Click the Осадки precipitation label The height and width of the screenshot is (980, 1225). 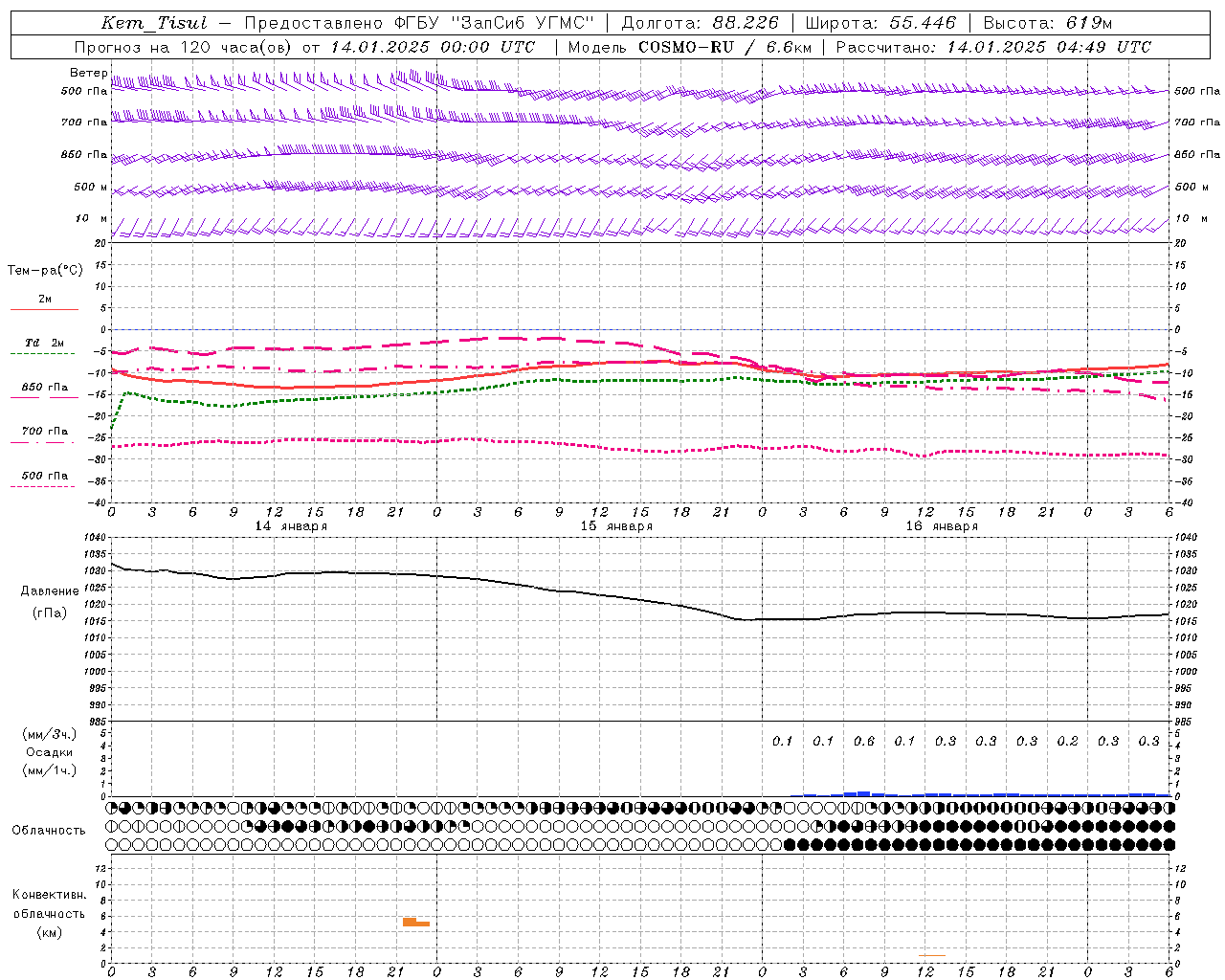click(x=50, y=752)
